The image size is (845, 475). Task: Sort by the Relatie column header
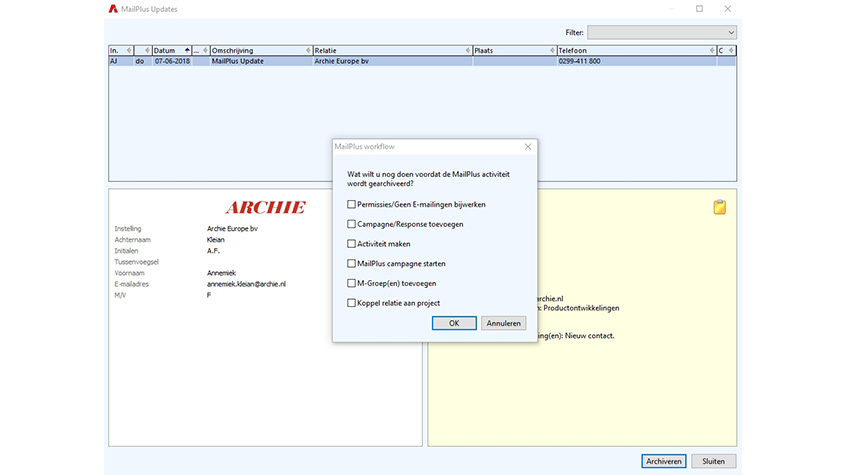(393, 50)
